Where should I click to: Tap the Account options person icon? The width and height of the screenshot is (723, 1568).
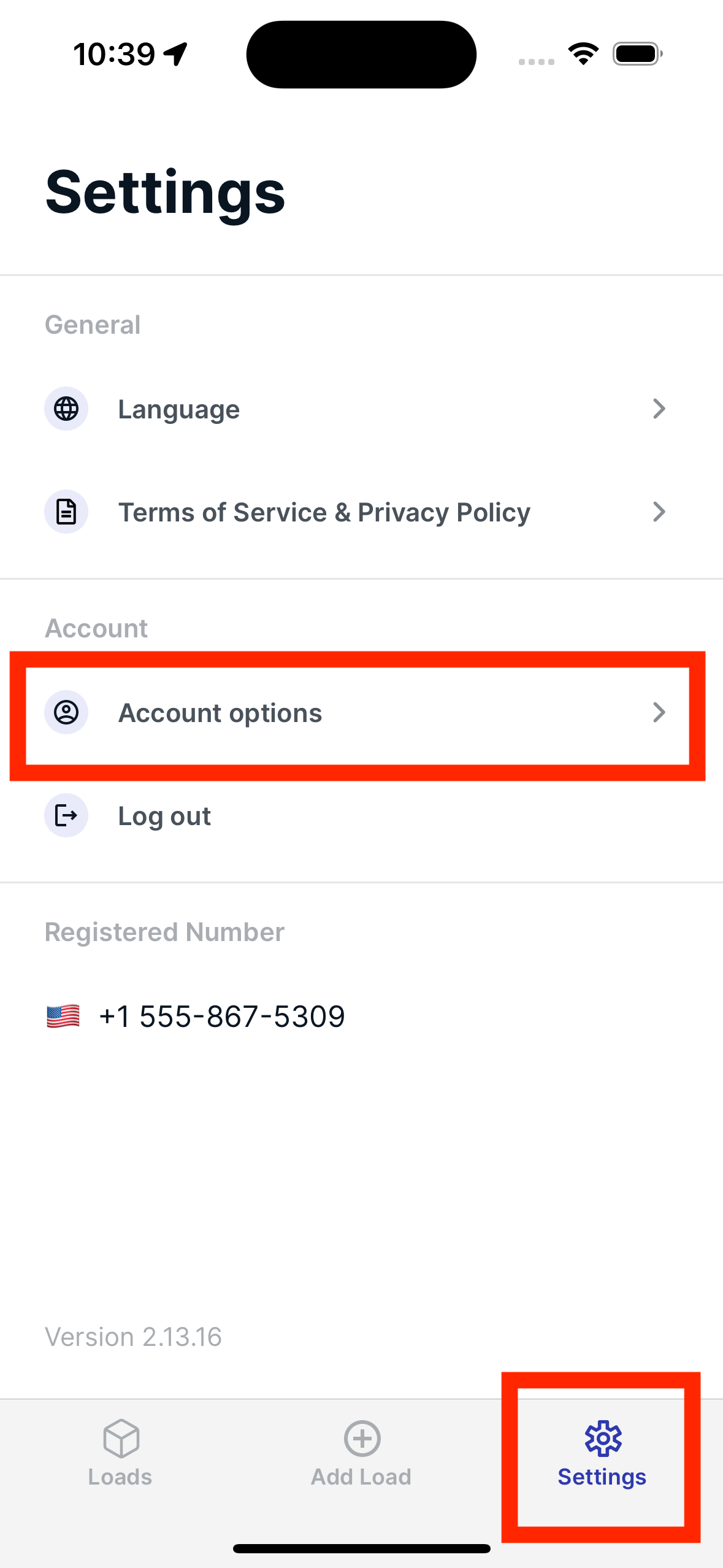pyautogui.click(x=66, y=712)
